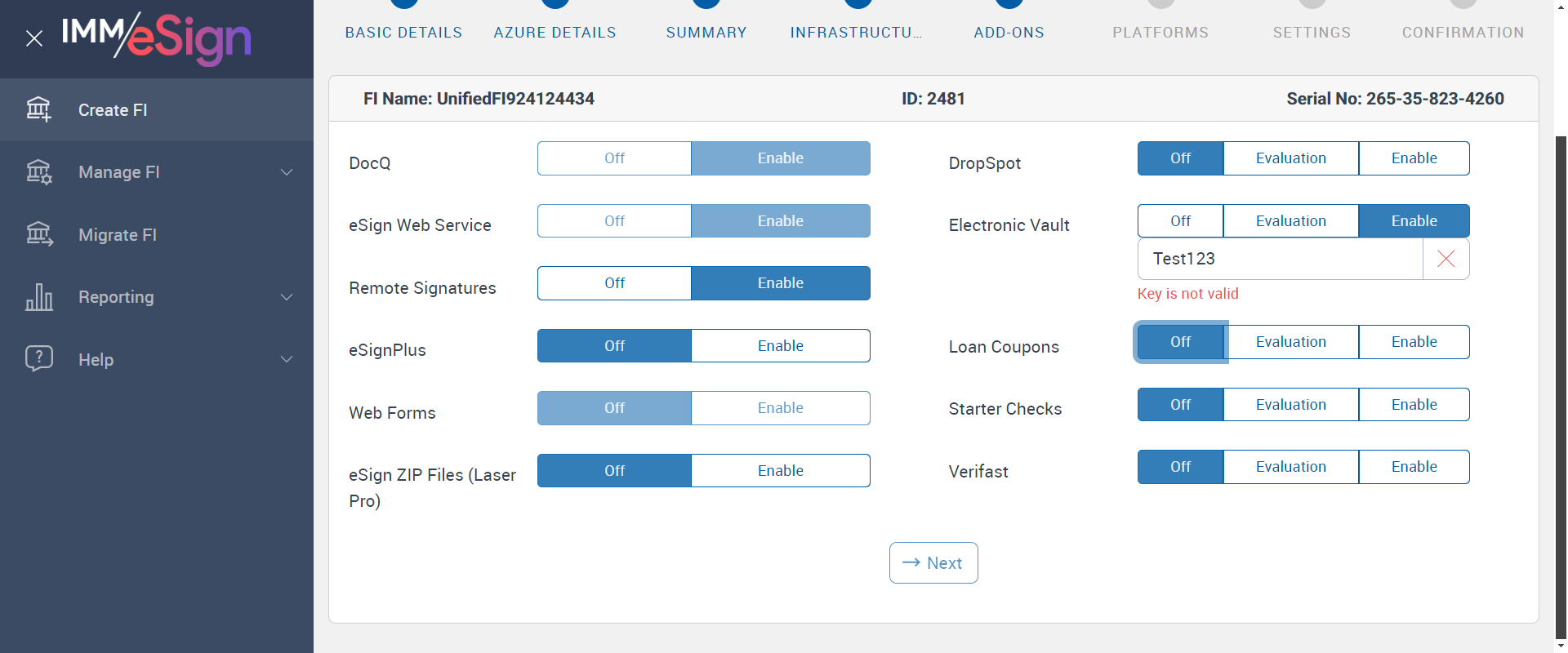Set Verifast to Evaluation
This screenshot has height=653, width=1568.
click(1291, 467)
